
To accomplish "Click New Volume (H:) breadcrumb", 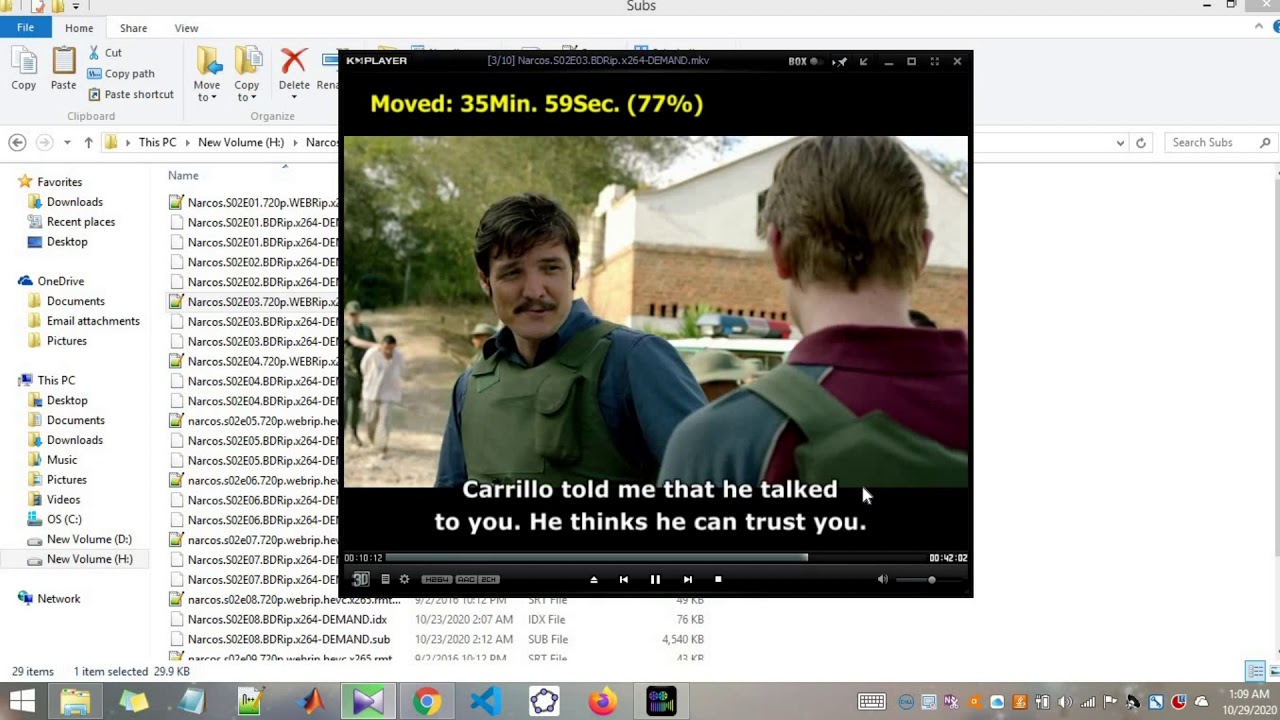I will click(241, 143).
